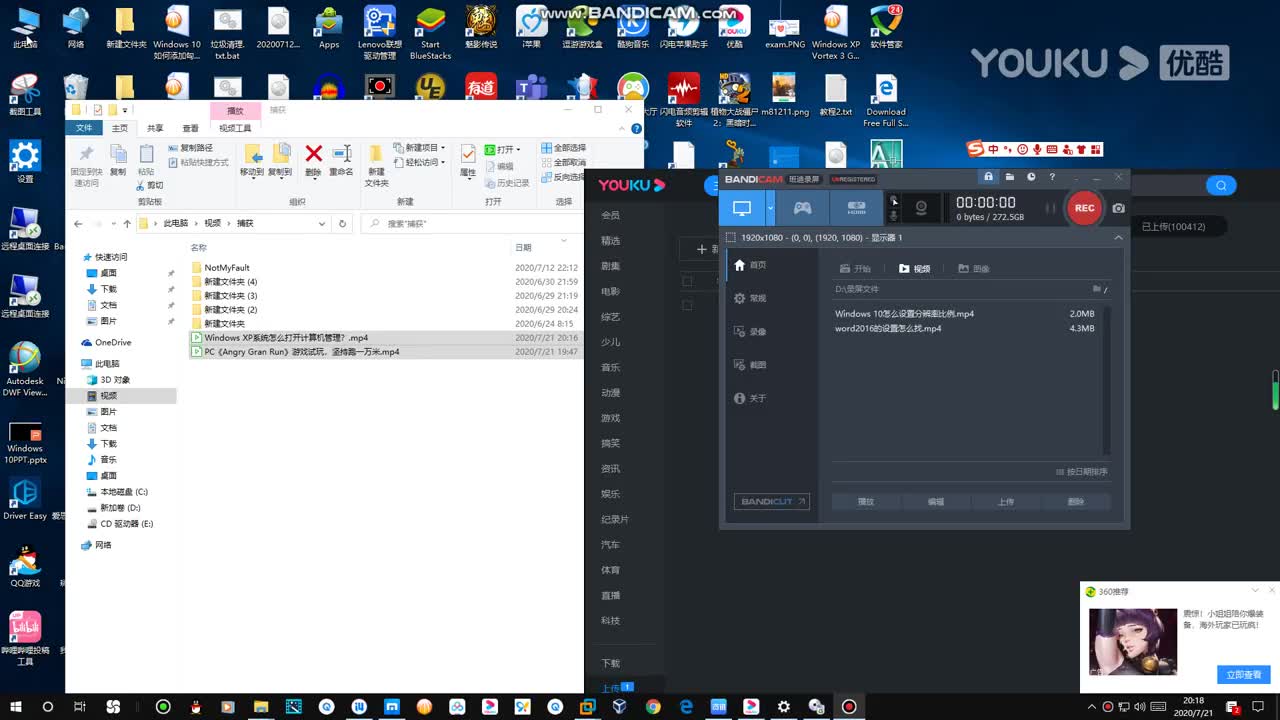Select Bandicam game recording mode gamepad icon
The image size is (1280, 720).
tap(802, 208)
